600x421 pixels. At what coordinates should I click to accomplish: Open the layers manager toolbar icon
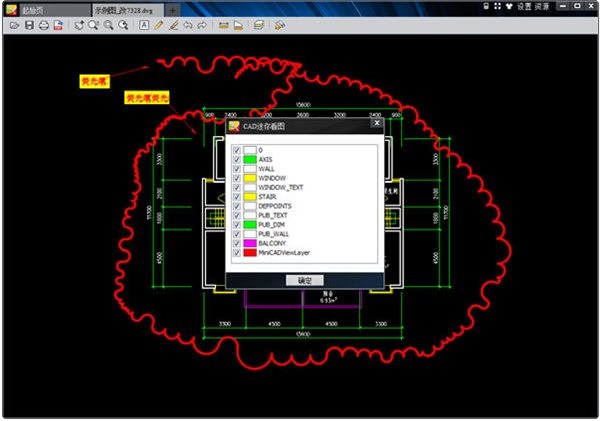pos(259,25)
